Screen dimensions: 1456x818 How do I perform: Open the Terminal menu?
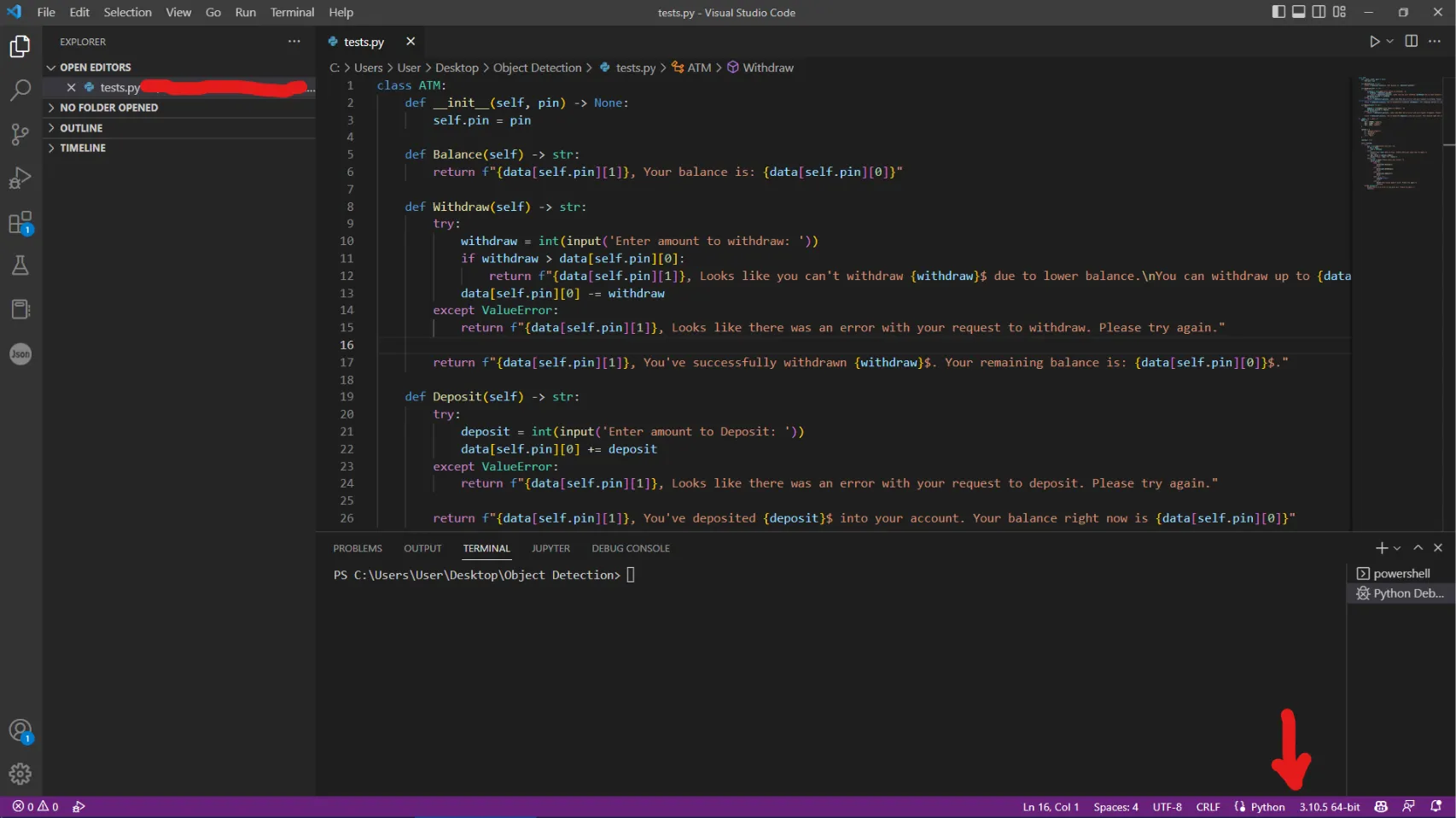(x=292, y=12)
